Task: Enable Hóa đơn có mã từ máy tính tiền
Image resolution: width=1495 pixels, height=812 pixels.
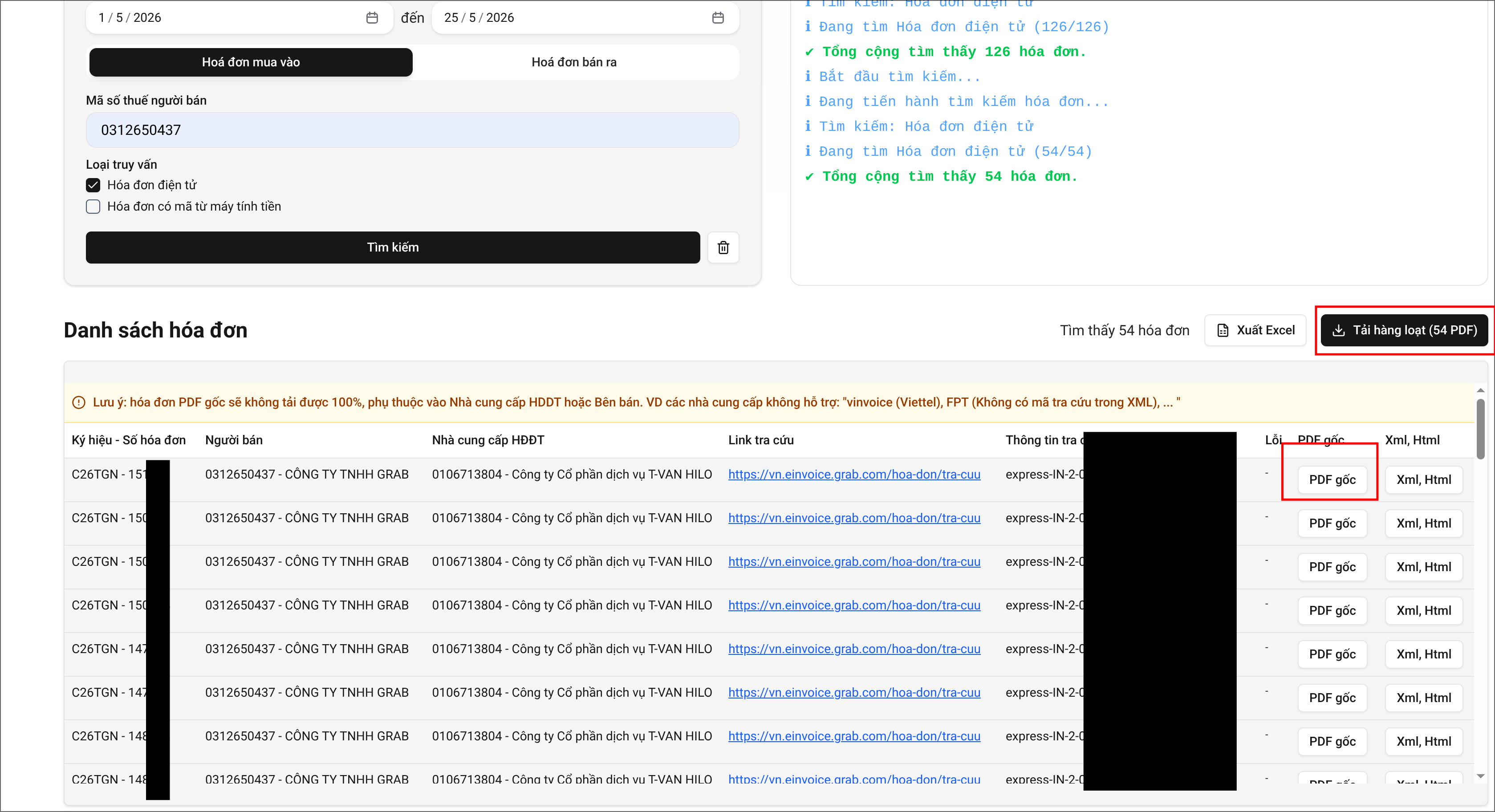Action: [x=93, y=207]
